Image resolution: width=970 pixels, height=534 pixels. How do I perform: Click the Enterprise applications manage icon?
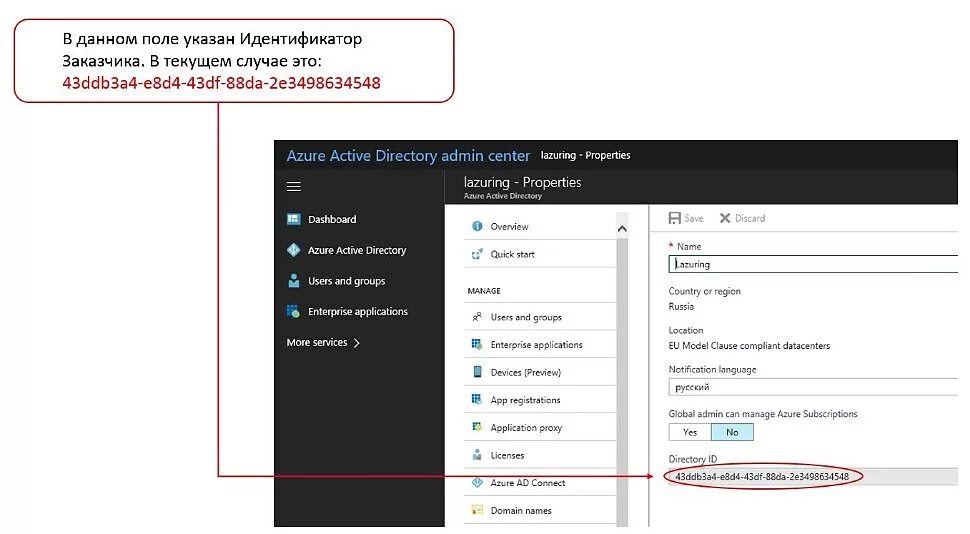tap(477, 344)
